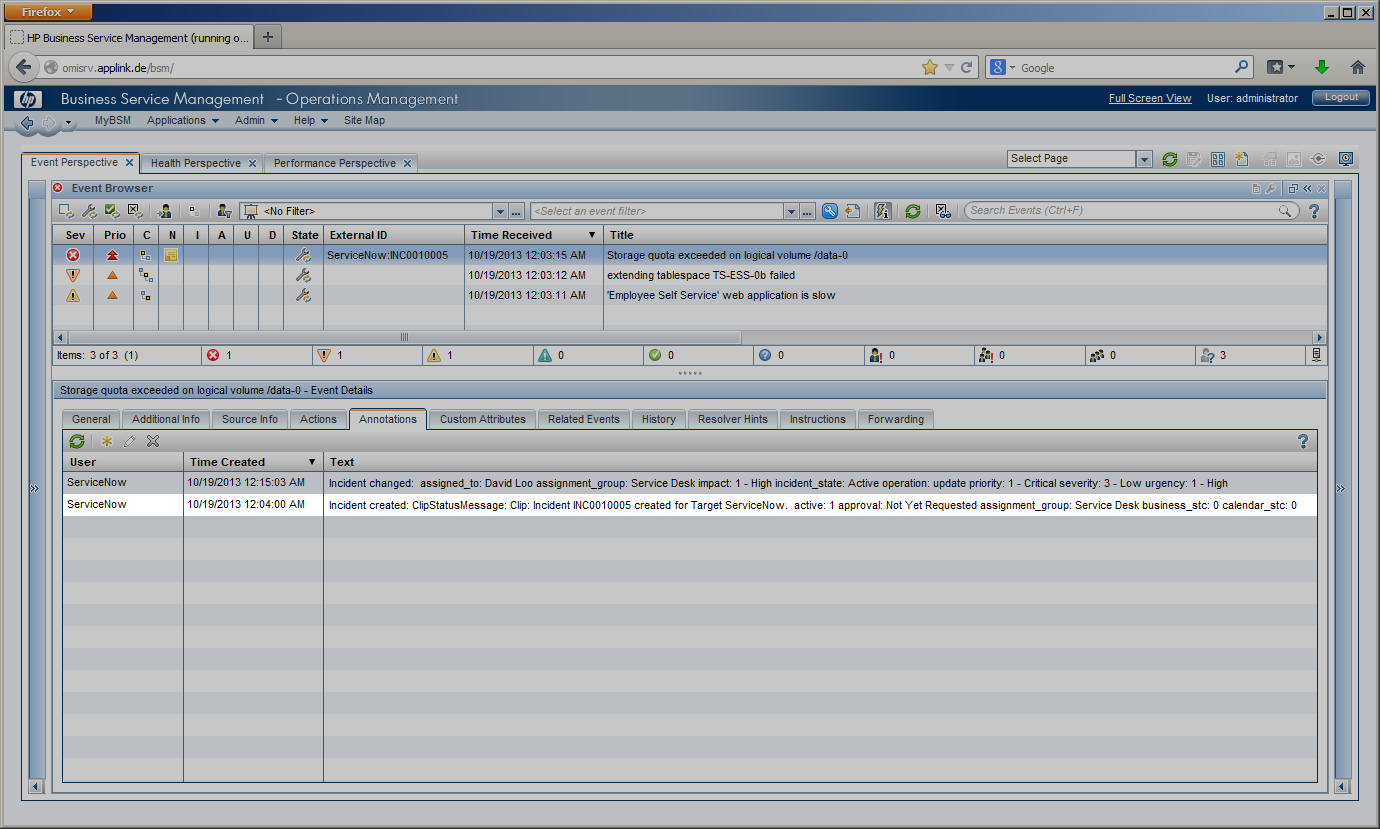Click the relate events squares icon in toolbar
Image resolution: width=1380 pixels, height=829 pixels.
pyautogui.click(x=194, y=211)
